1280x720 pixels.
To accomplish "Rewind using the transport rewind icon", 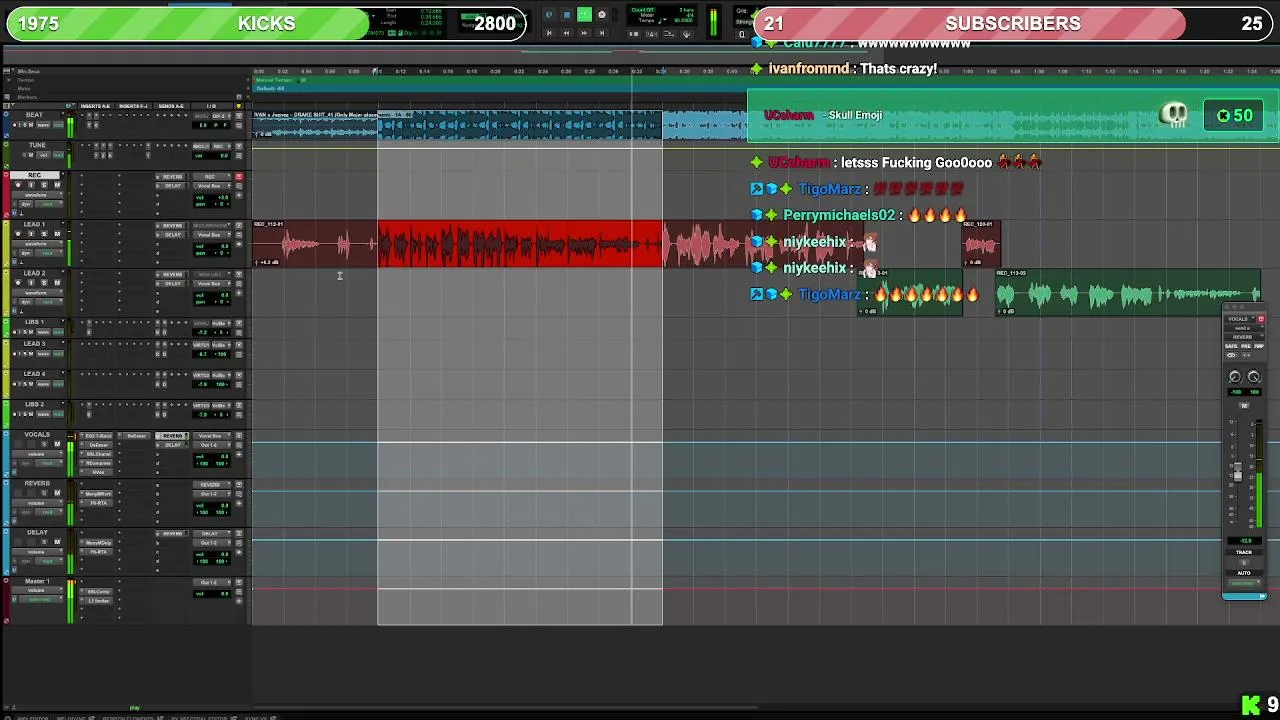I will coord(566,33).
